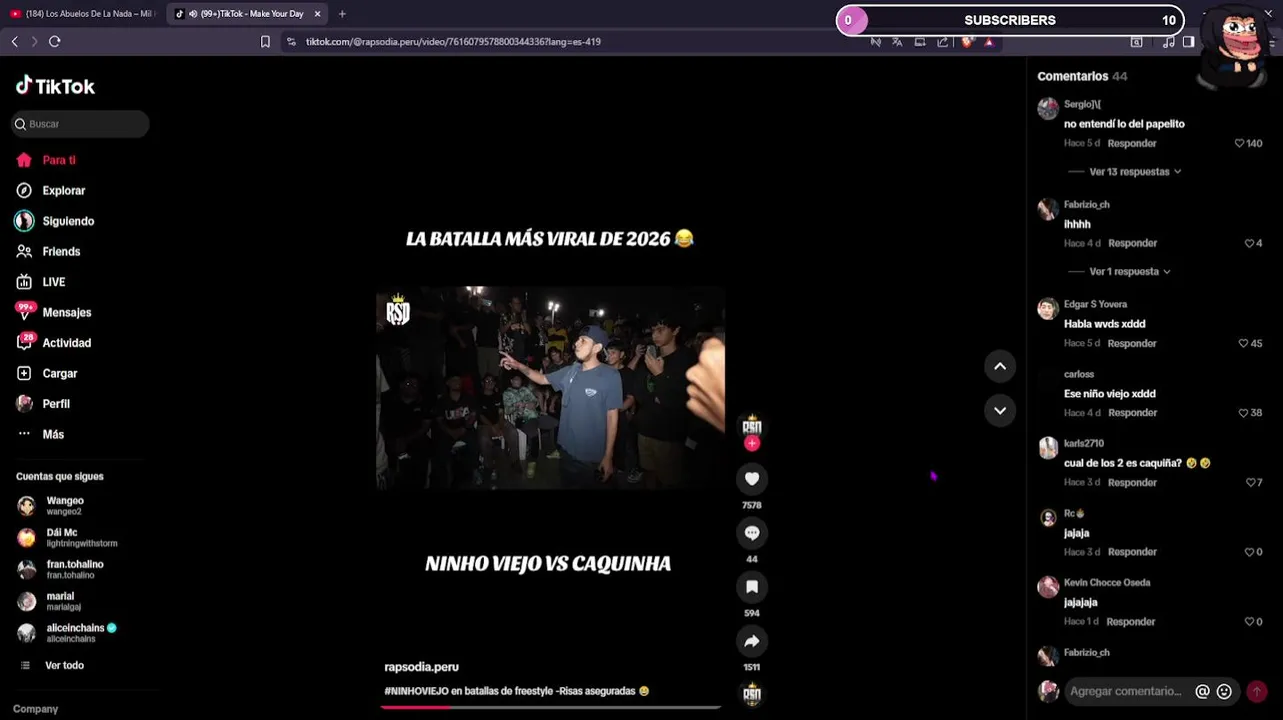Bookmark this page in browser
1283x720 pixels.
coord(265,41)
